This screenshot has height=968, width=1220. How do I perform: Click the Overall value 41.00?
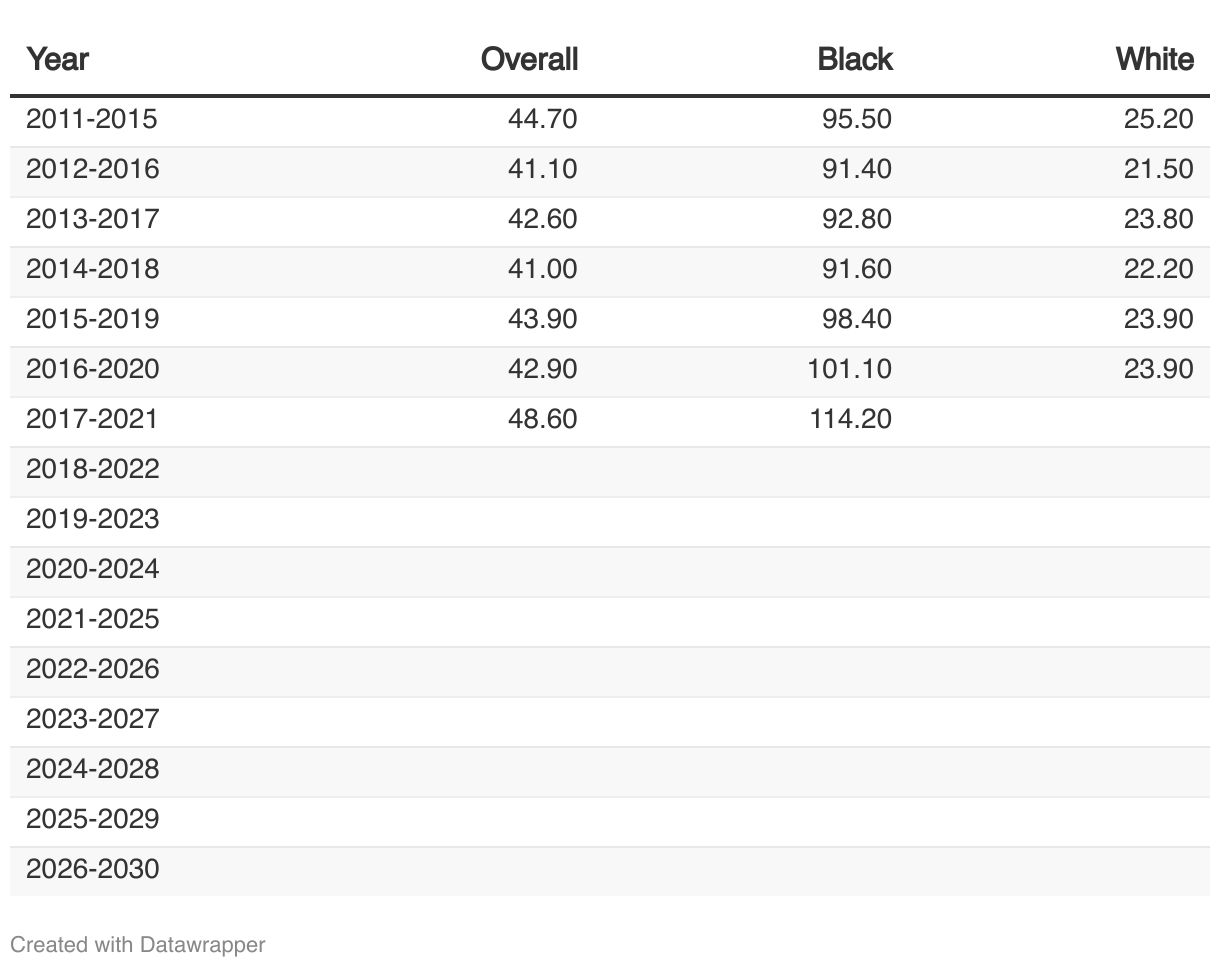coord(542,270)
